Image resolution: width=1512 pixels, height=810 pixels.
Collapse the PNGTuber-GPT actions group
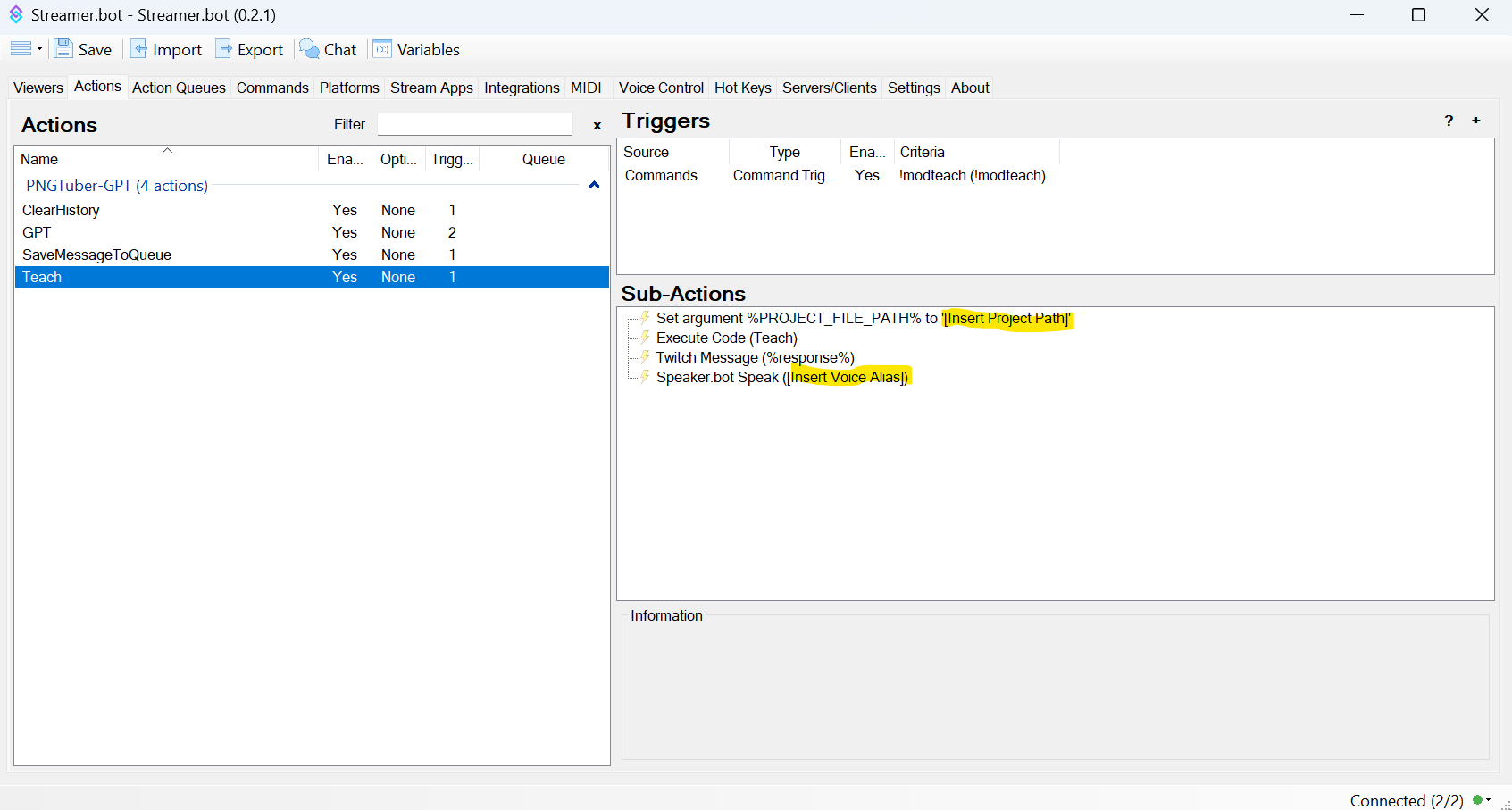(594, 185)
